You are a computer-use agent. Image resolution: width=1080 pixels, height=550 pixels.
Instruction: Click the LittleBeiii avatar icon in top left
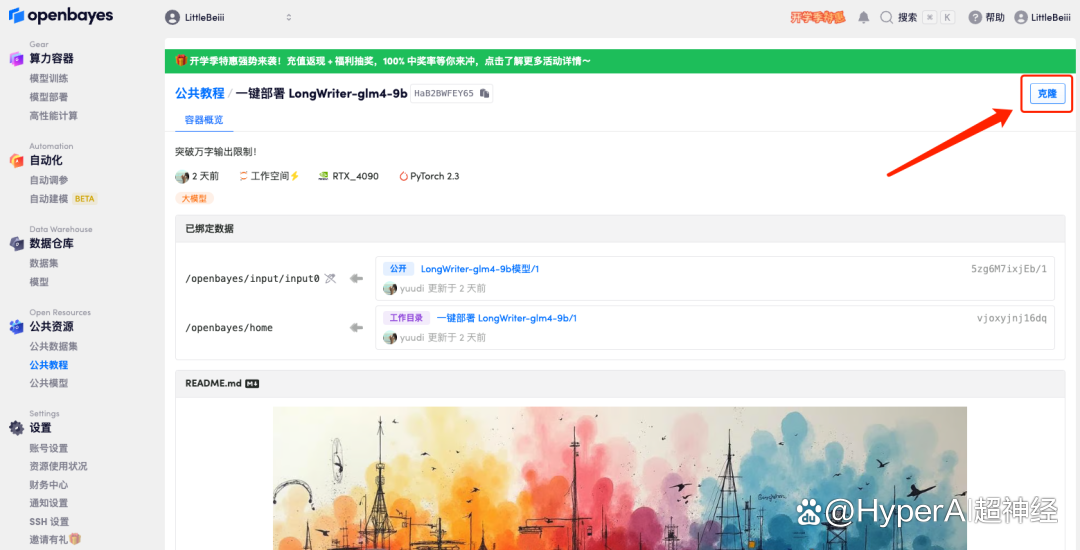coord(172,17)
